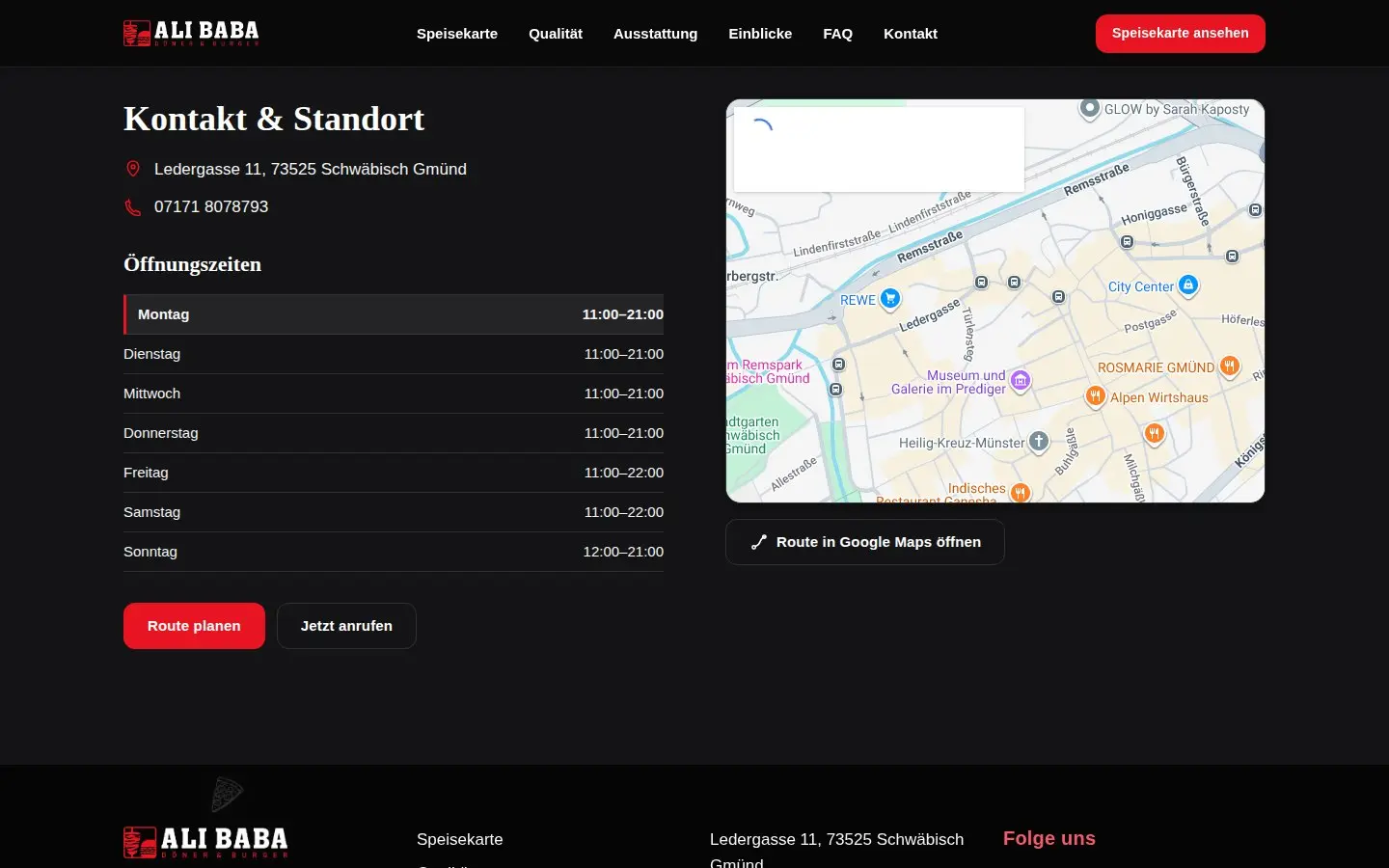Click the Museum und Galerie map marker
1389x868 pixels.
point(1021,381)
